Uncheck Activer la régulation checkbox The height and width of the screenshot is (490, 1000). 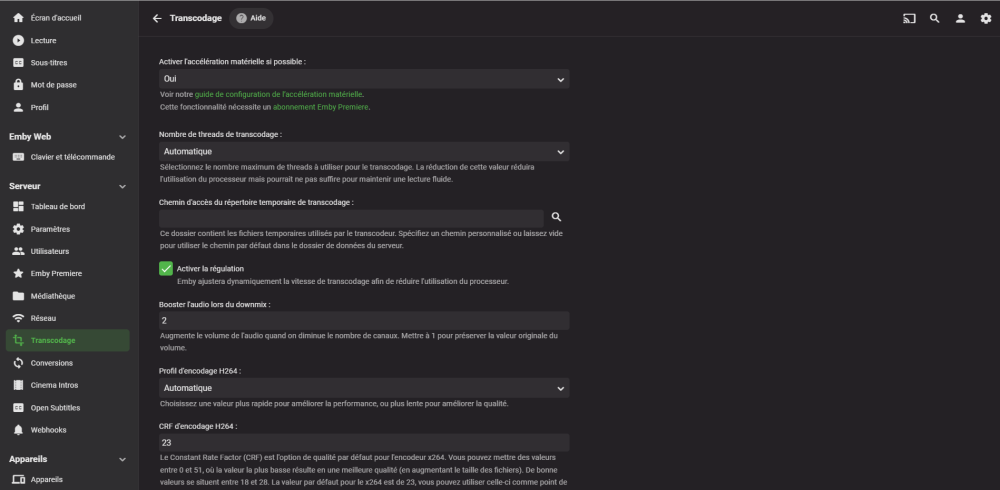[166, 268]
